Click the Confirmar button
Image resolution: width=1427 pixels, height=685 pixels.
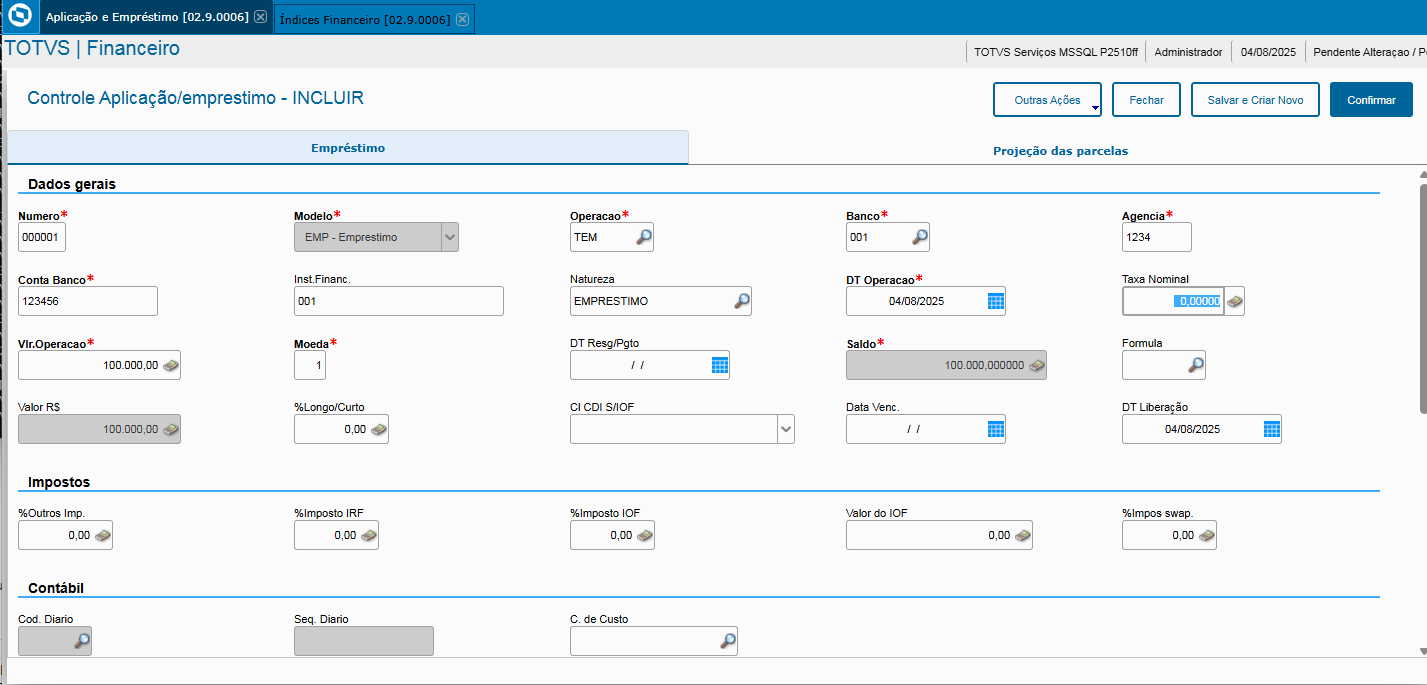coord(1371,100)
